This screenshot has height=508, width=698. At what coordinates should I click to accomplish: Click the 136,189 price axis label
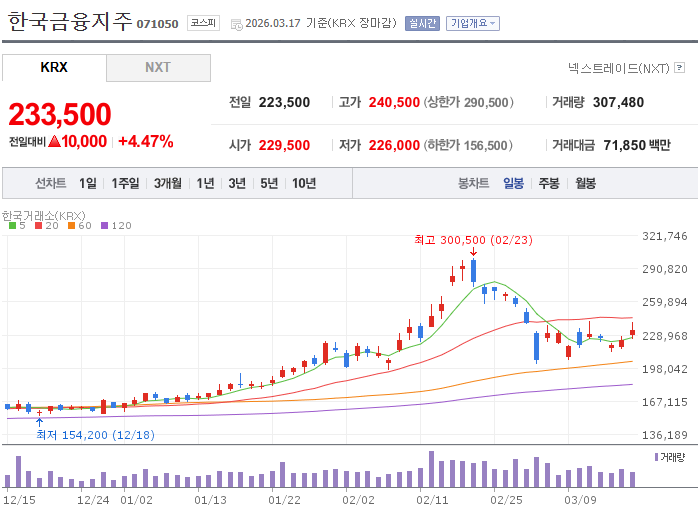point(665,435)
